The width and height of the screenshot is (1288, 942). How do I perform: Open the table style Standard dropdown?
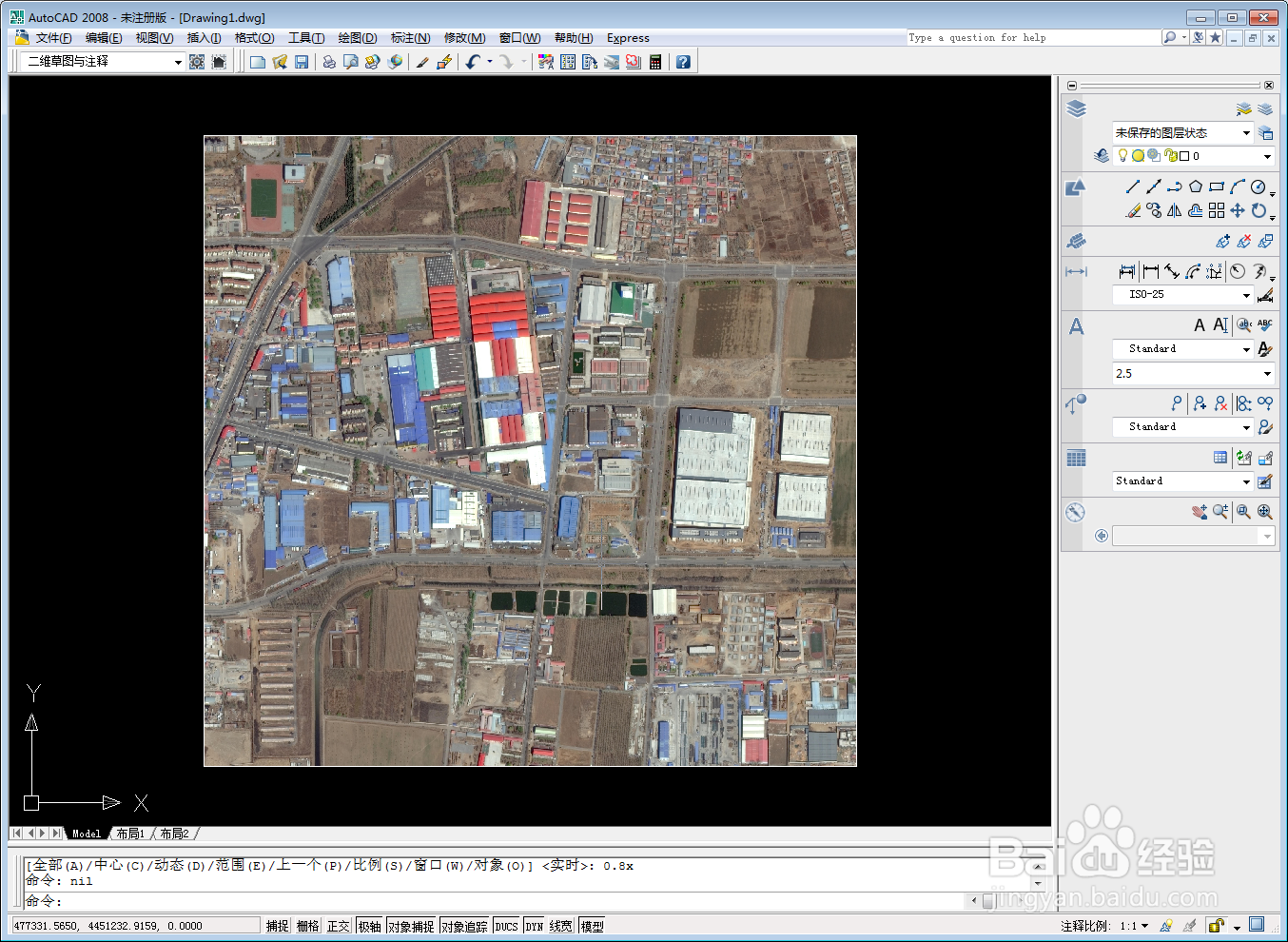(1182, 481)
